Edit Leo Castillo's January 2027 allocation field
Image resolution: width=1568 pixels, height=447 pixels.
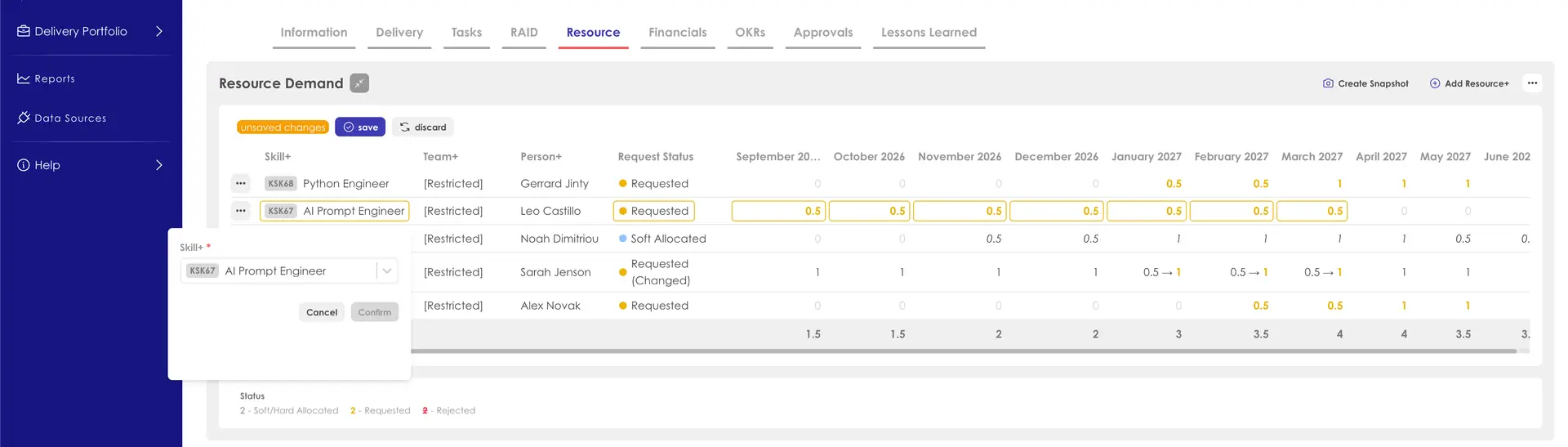[1147, 211]
